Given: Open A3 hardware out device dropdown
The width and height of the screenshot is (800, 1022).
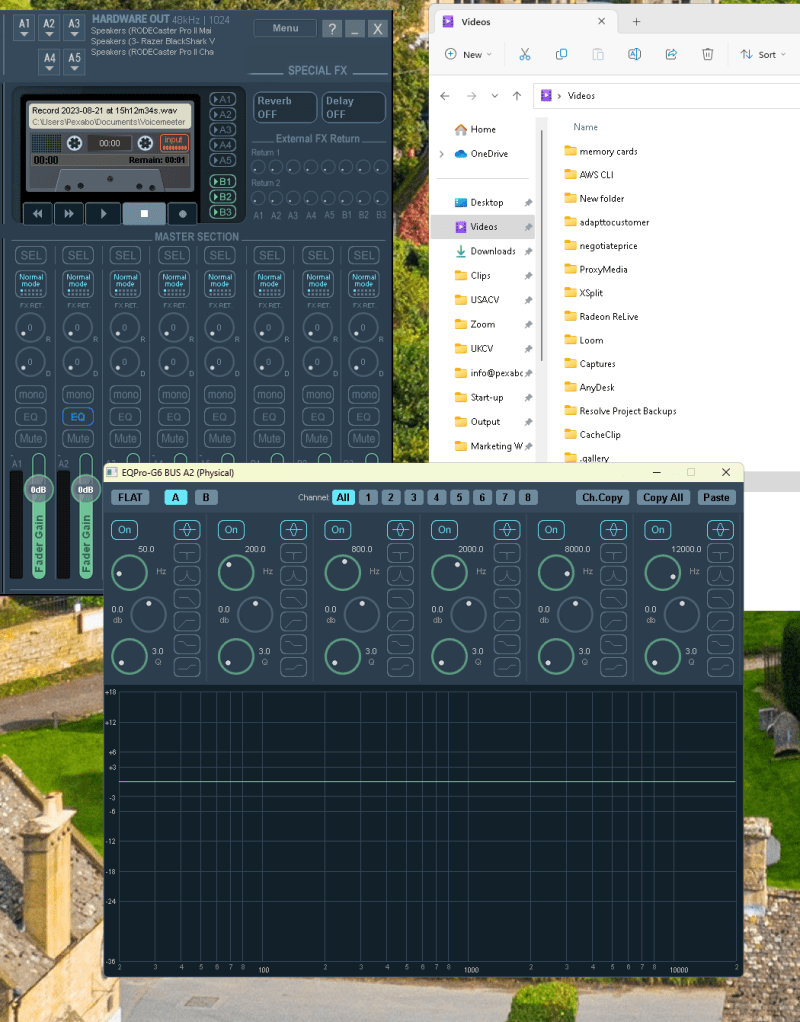Looking at the screenshot, I should pyautogui.click(x=74, y=27).
